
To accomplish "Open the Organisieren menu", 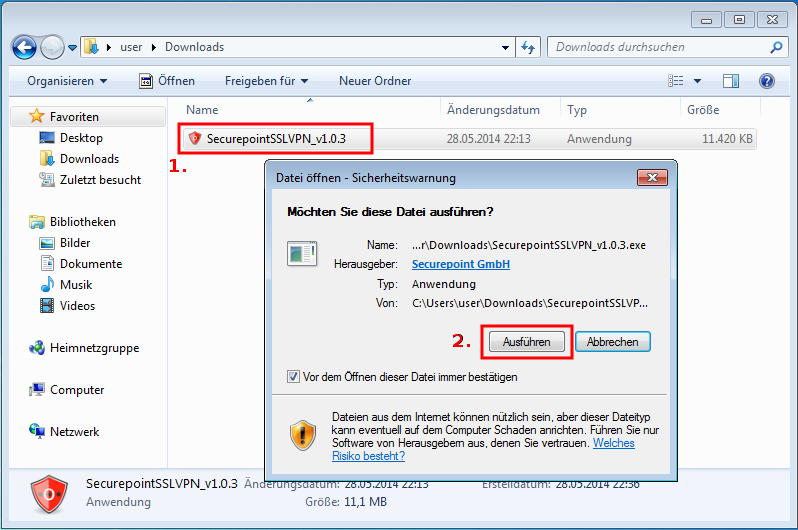I will [x=67, y=81].
